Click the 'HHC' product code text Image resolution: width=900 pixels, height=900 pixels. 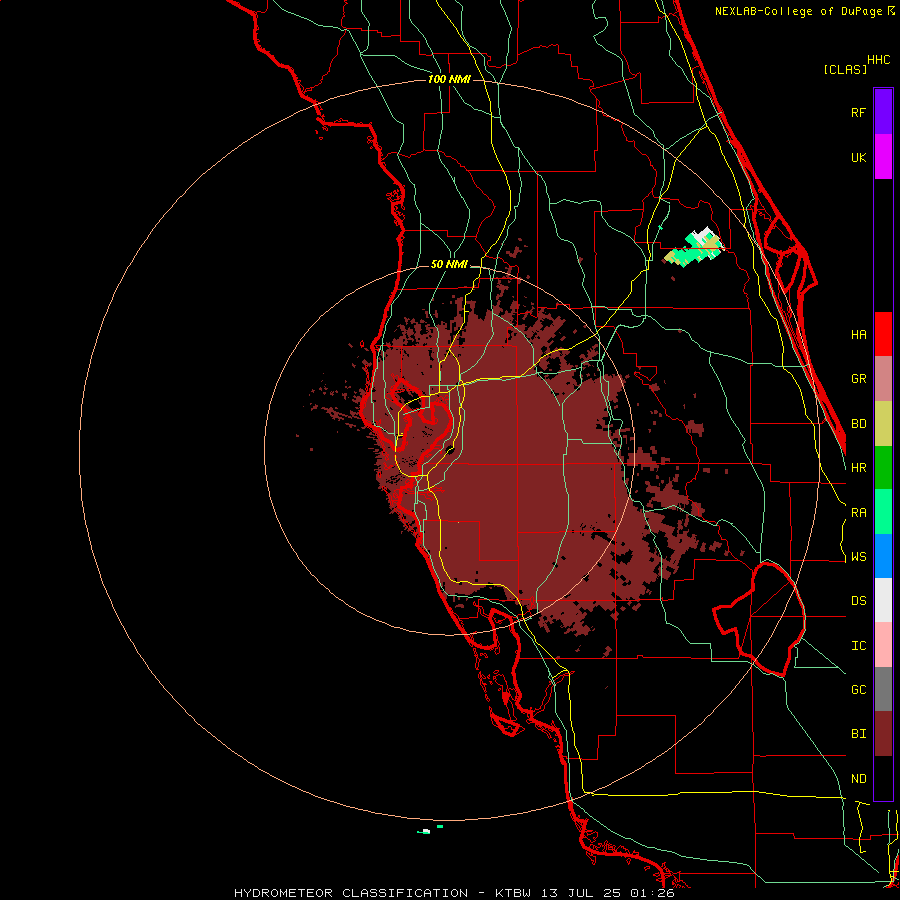point(878,60)
